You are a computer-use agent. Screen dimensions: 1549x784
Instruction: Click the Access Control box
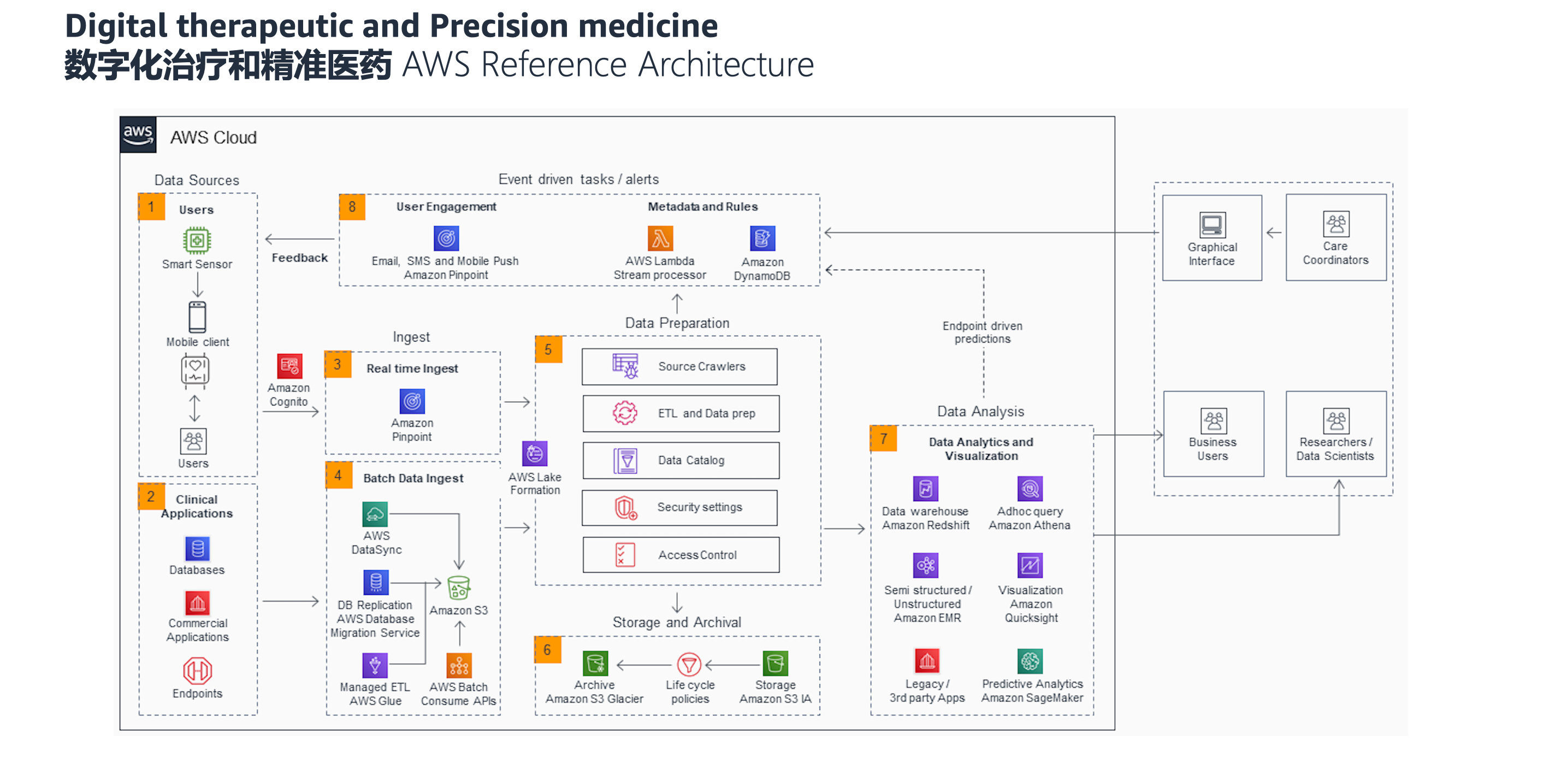[681, 555]
